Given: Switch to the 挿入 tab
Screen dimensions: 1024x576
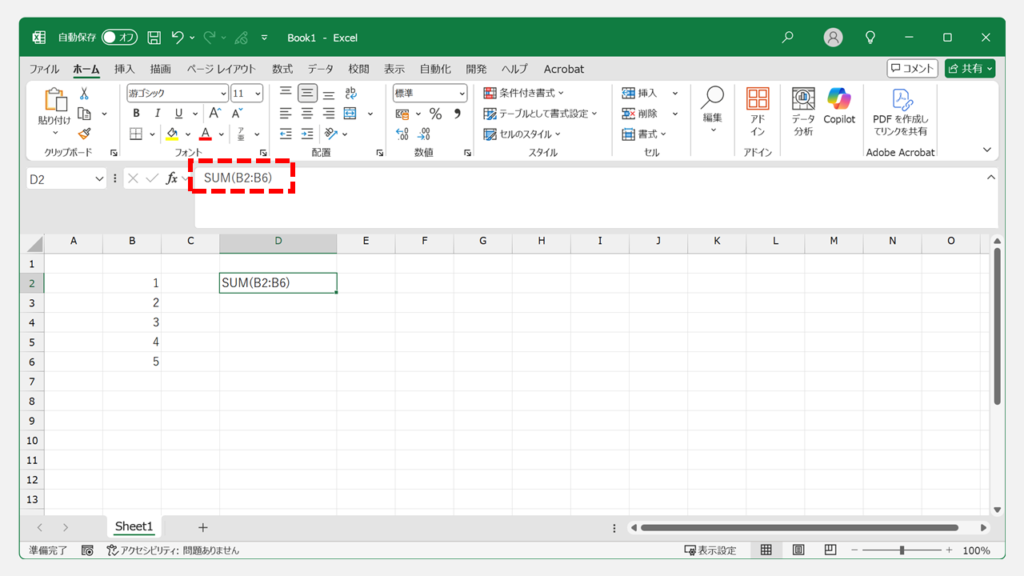Looking at the screenshot, I should [124, 69].
